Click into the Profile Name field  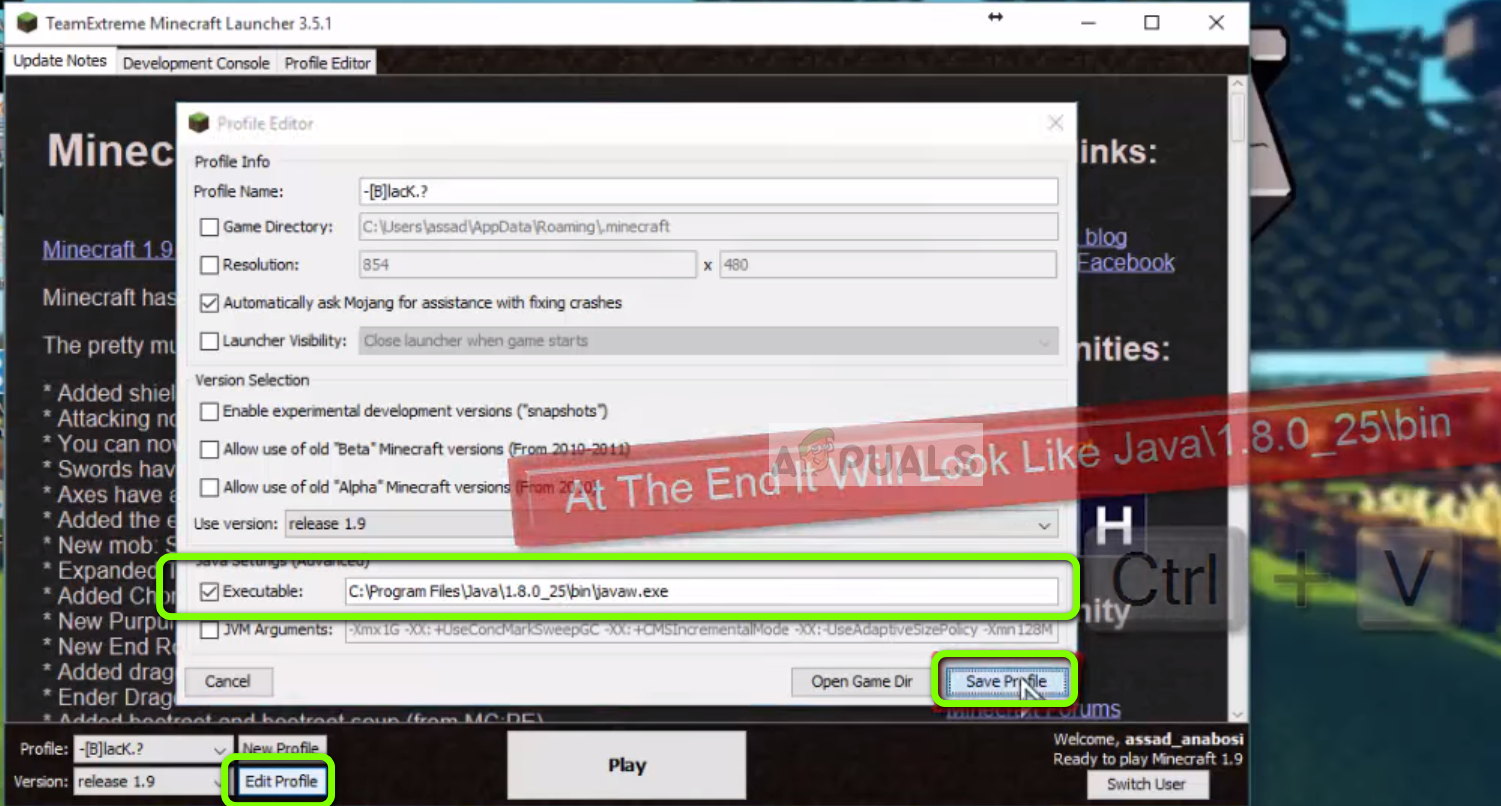(708, 191)
